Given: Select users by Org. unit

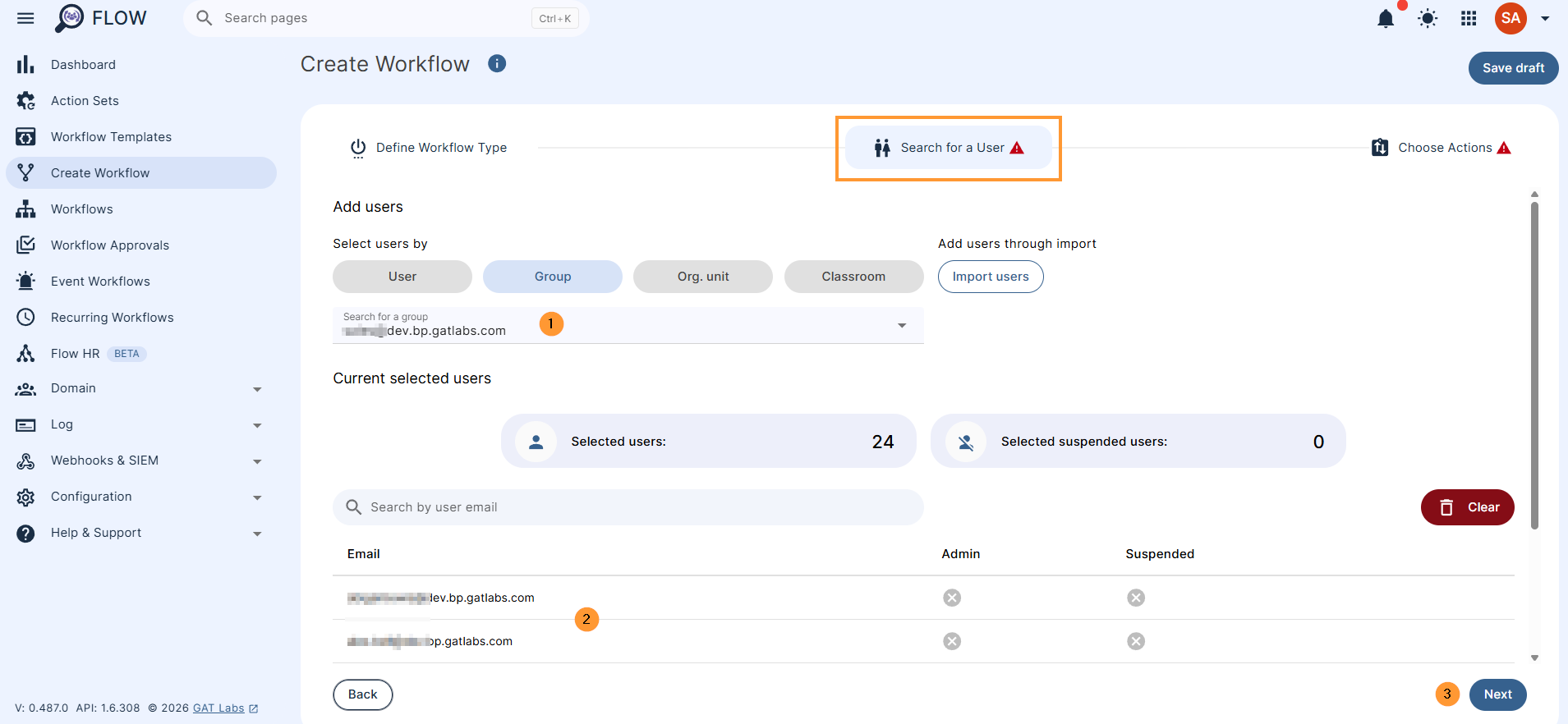Looking at the screenshot, I should pyautogui.click(x=703, y=277).
